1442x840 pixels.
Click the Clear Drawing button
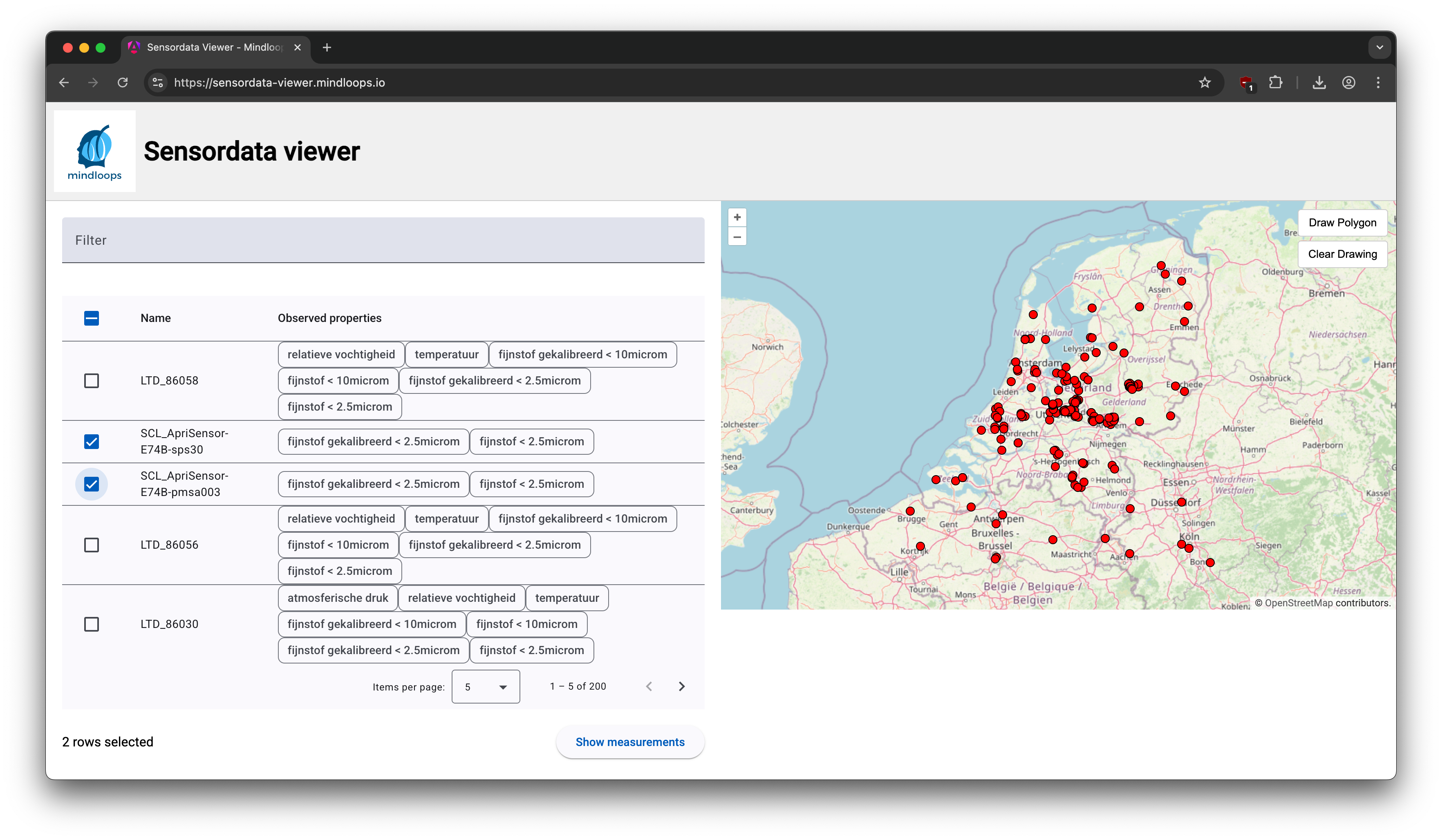tap(1342, 254)
